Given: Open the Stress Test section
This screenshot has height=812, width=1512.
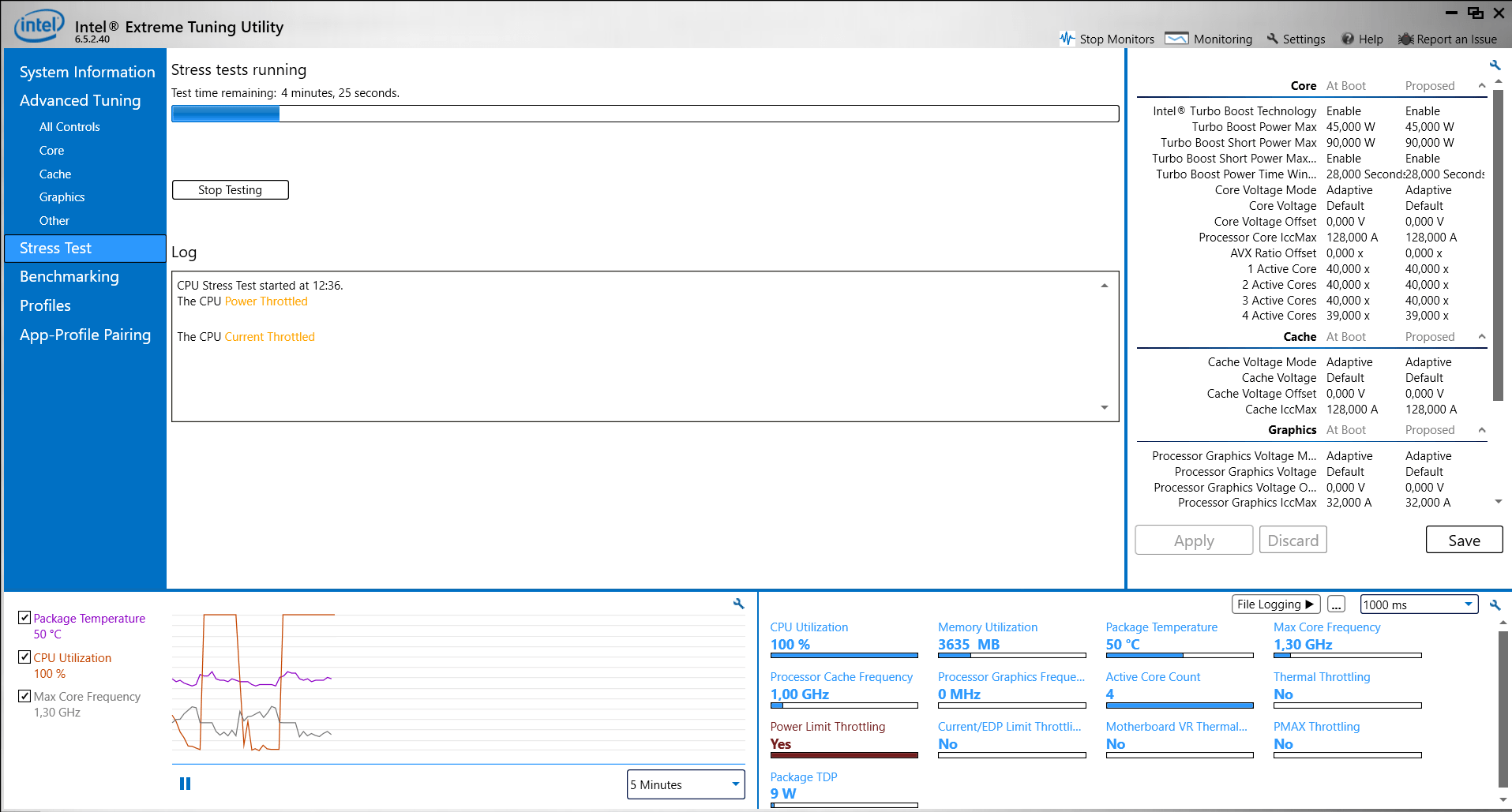Looking at the screenshot, I should pyautogui.click(x=85, y=249).
